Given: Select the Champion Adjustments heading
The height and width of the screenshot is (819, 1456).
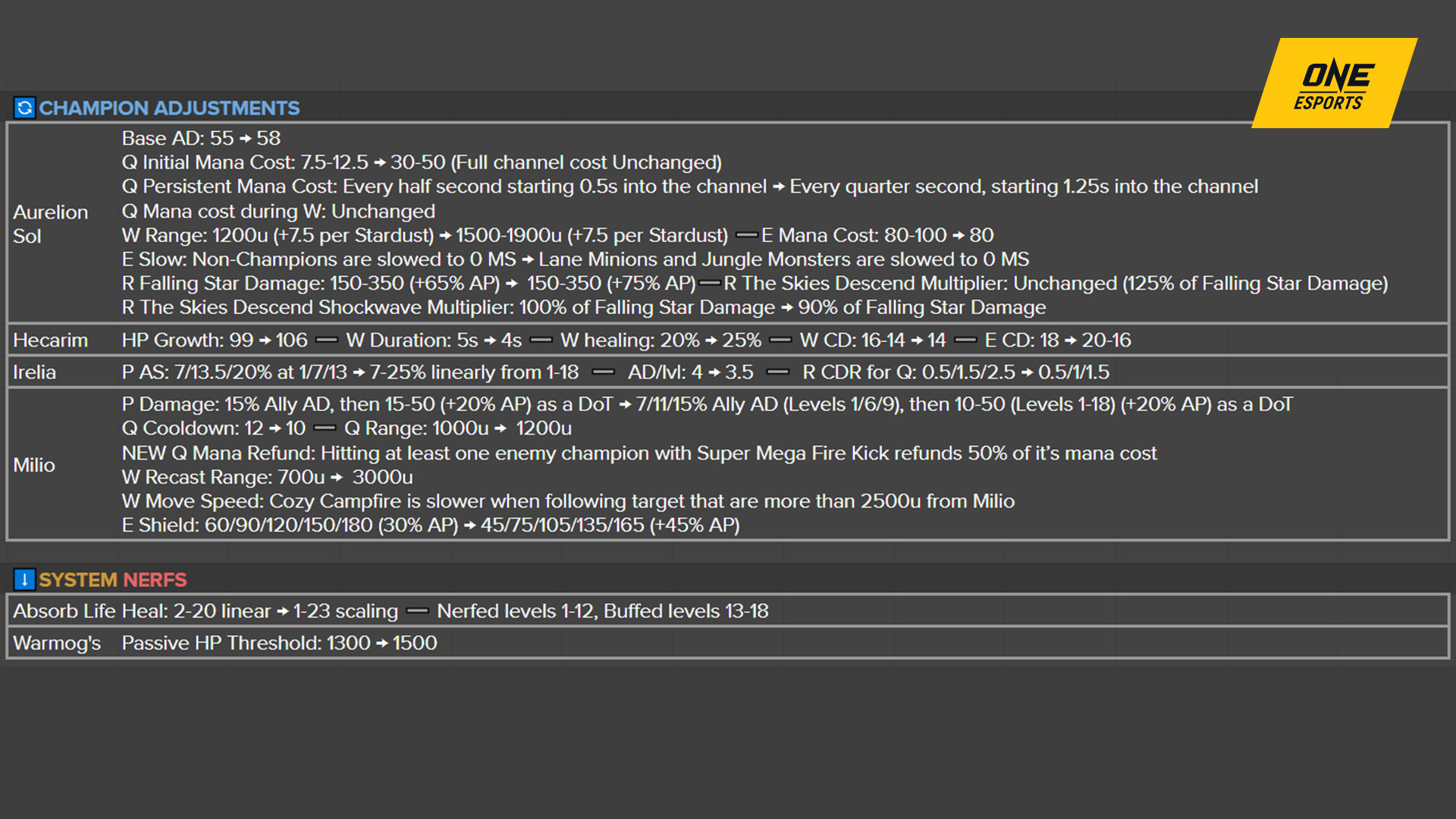Looking at the screenshot, I should 169,108.
